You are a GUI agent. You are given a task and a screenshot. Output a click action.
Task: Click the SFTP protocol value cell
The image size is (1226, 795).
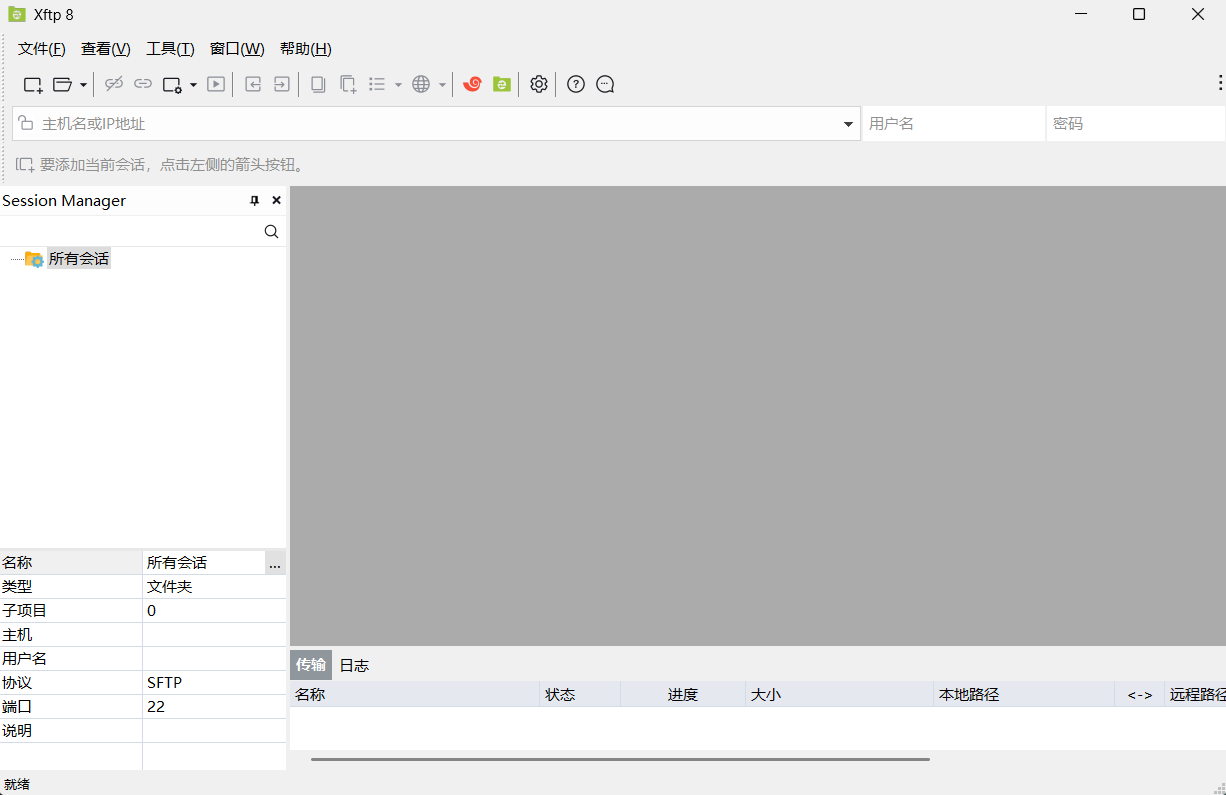(x=214, y=683)
